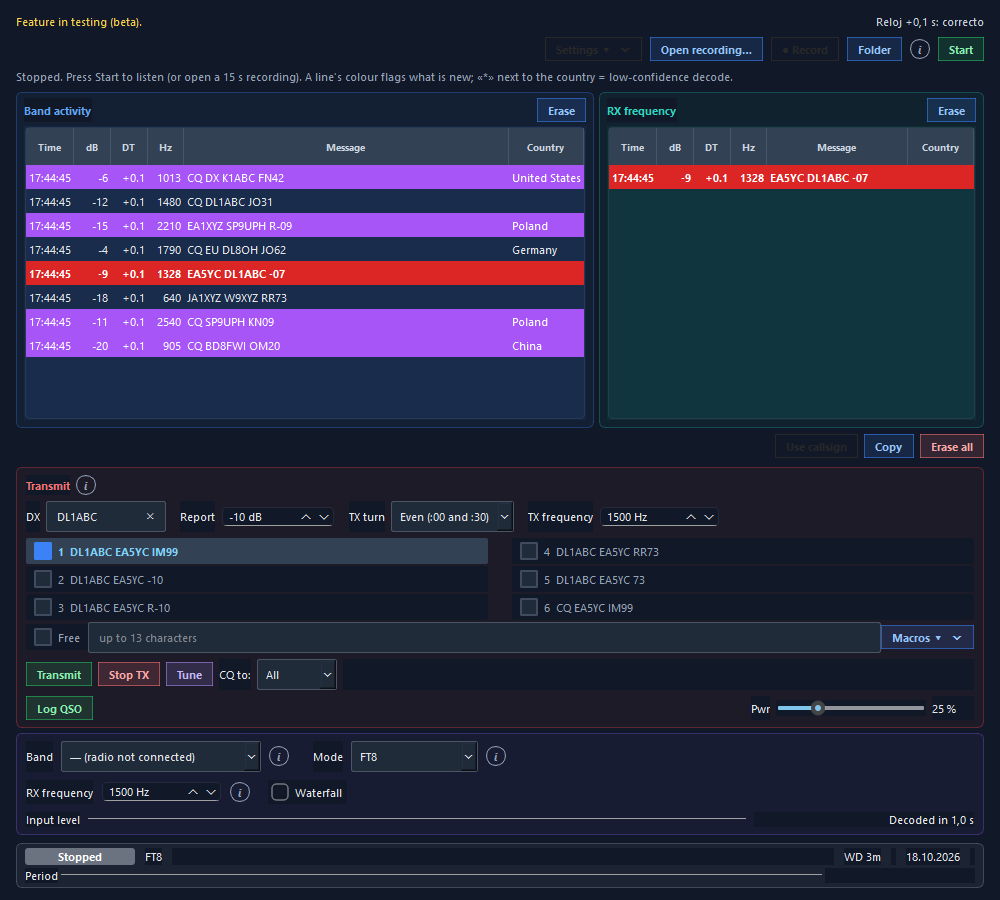1000x900 pixels.
Task: Clear the DX callsign with the X icon
Action: point(151,517)
